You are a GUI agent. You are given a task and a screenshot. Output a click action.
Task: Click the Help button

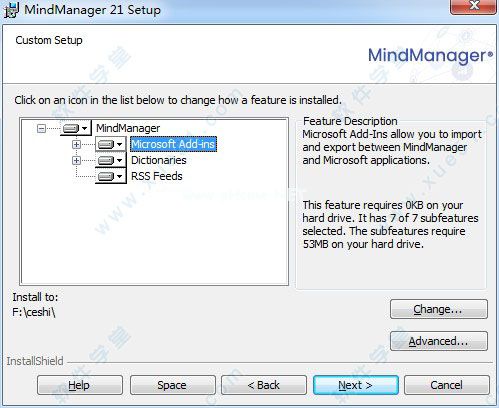pos(80,385)
